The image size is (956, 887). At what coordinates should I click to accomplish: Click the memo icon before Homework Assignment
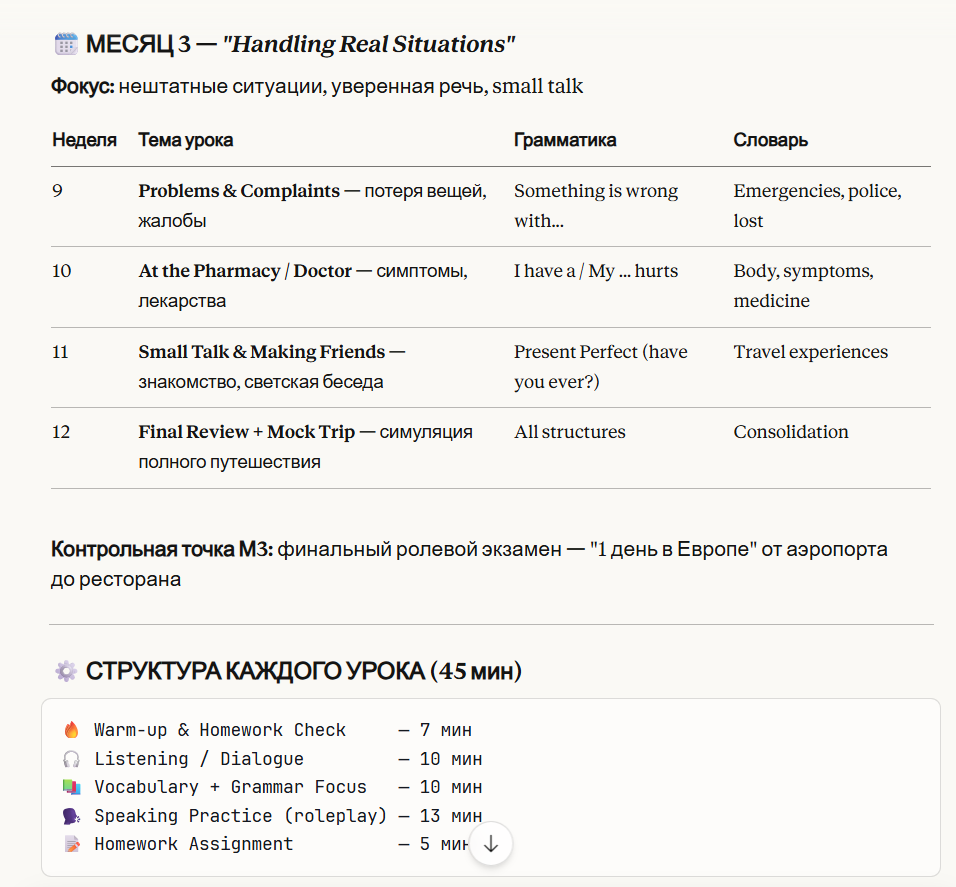coord(71,844)
